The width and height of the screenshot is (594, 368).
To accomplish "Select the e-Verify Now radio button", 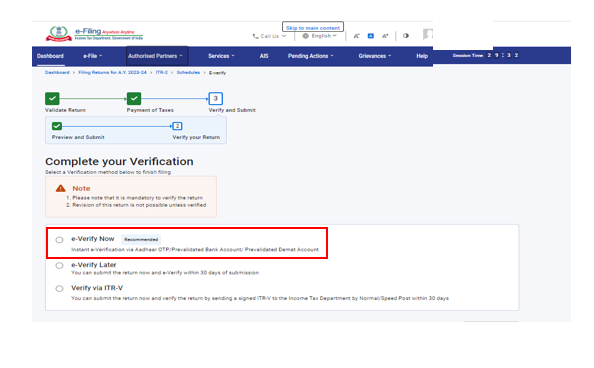I will [59, 240].
